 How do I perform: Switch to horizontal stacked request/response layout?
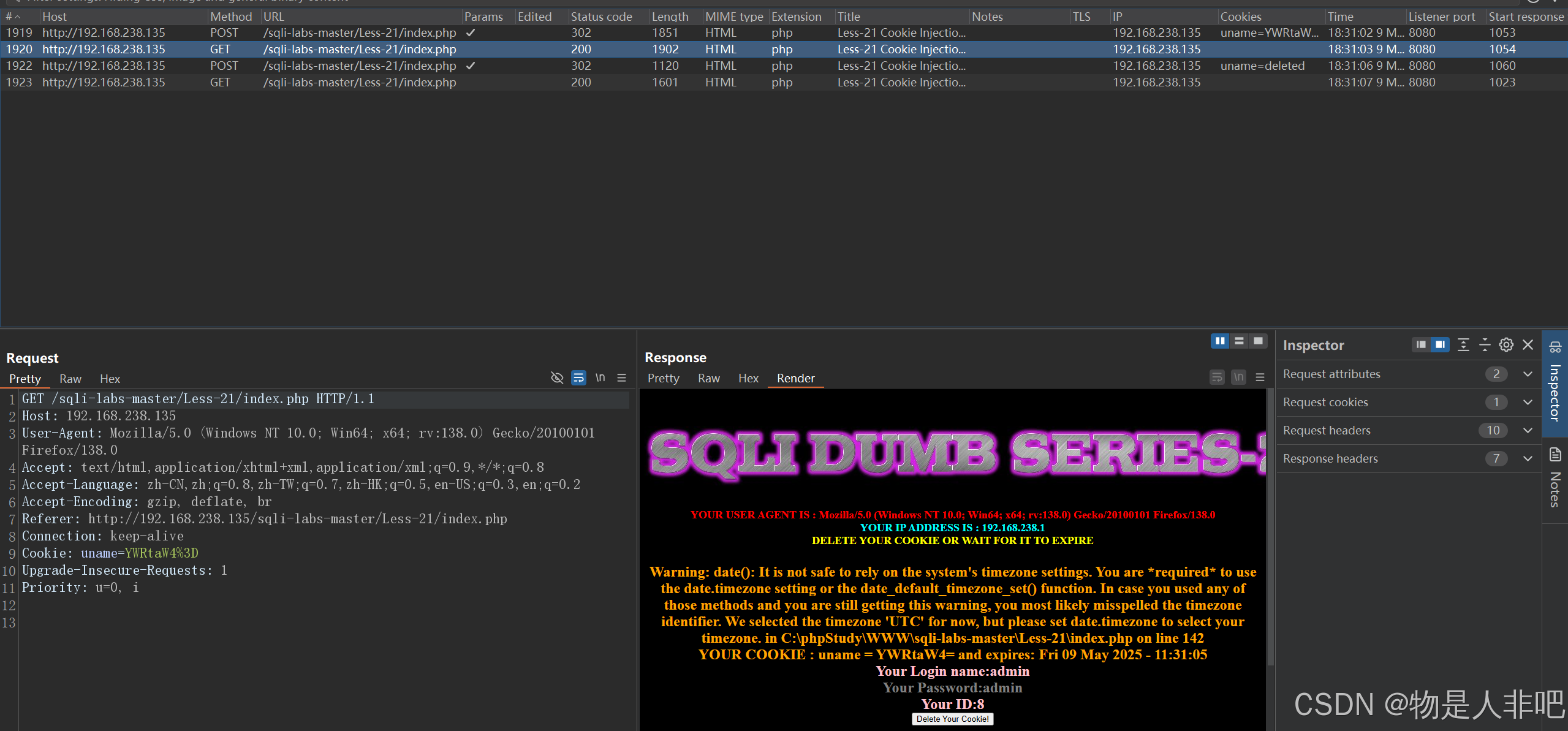(1239, 341)
